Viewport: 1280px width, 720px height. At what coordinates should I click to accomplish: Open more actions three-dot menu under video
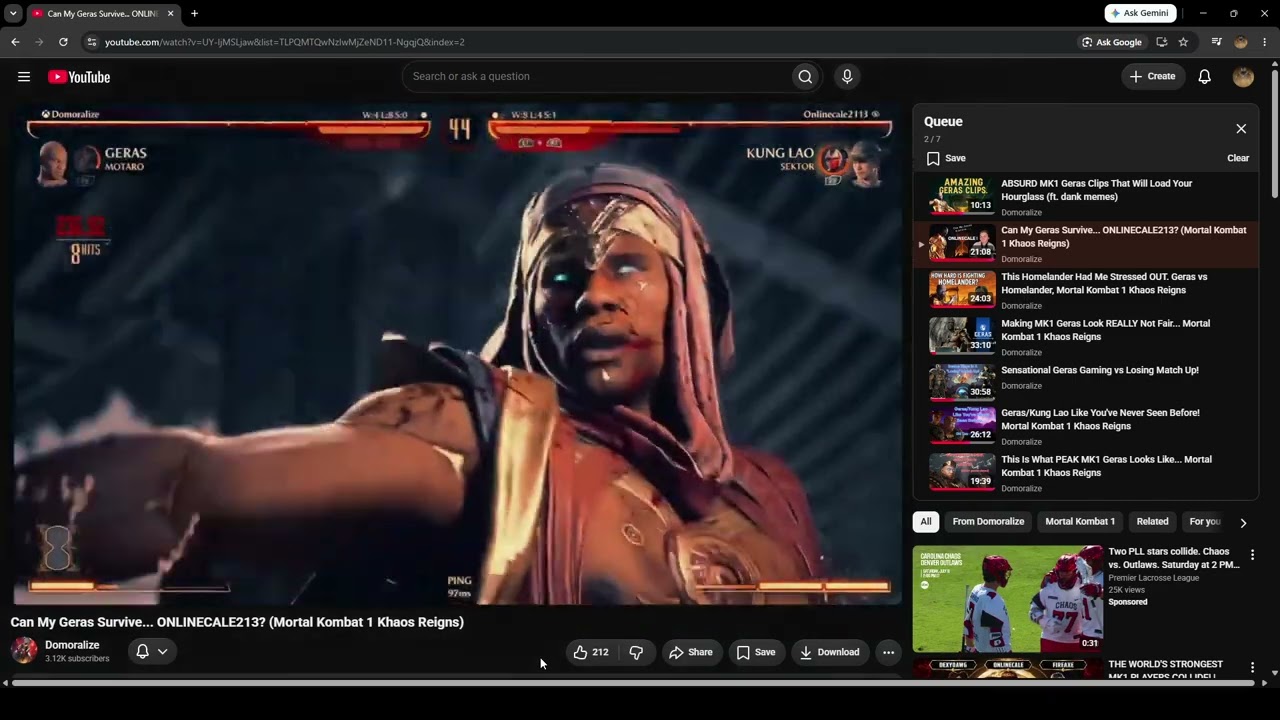(888, 652)
